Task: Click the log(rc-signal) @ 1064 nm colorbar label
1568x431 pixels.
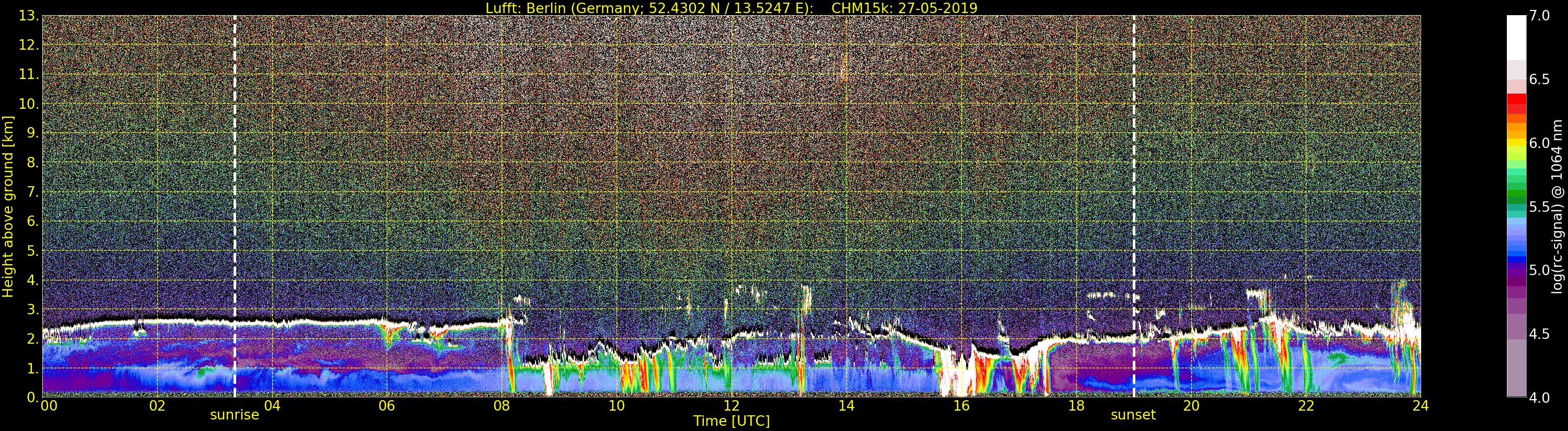Action: coord(1557,206)
